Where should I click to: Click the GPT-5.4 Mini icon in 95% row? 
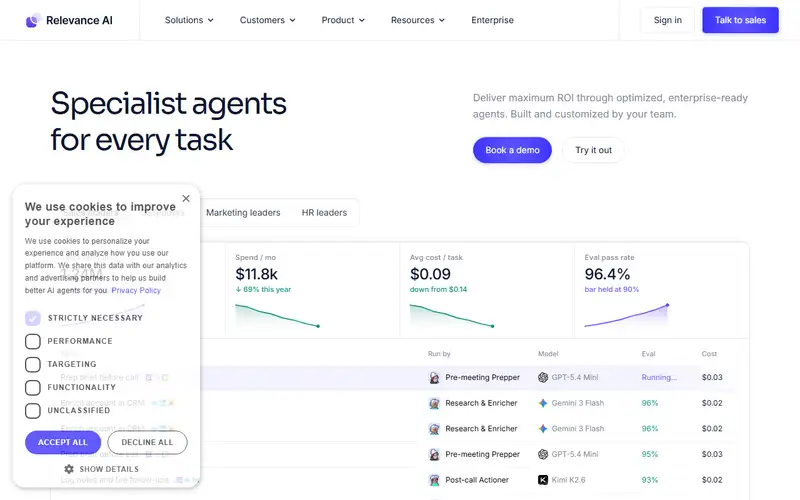click(543, 454)
